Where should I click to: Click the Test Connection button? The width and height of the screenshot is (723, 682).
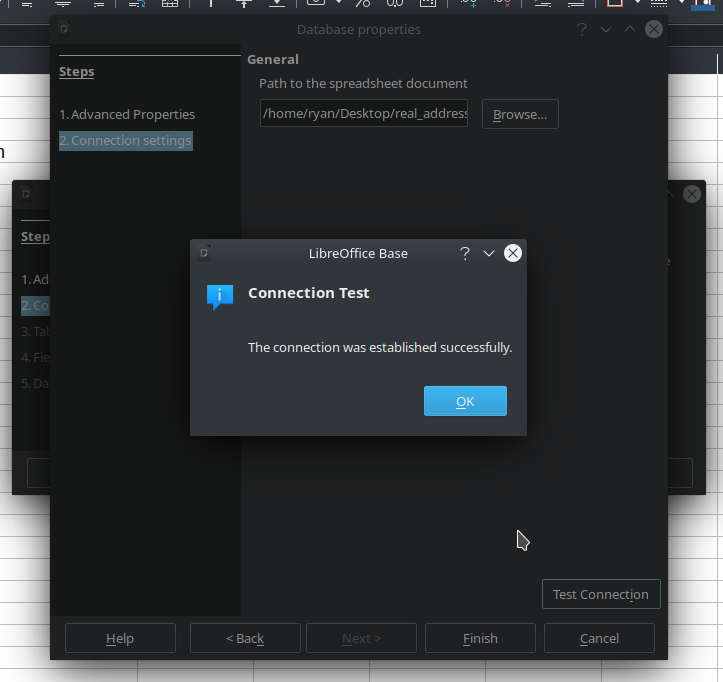(x=601, y=594)
